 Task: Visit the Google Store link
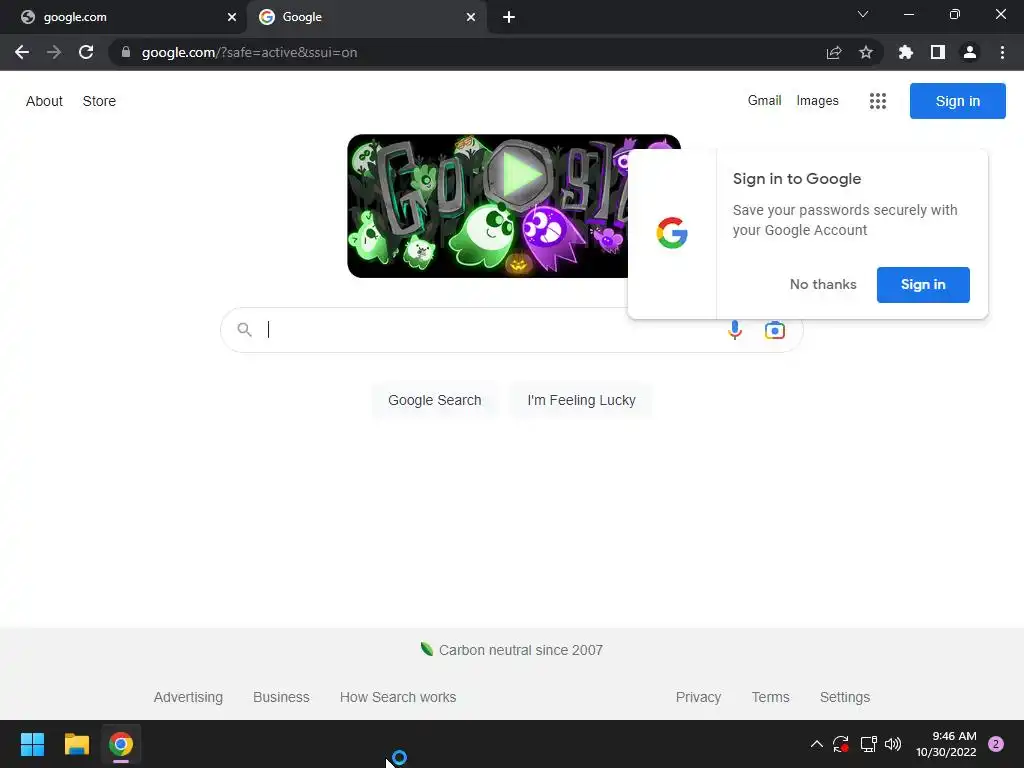tap(99, 101)
